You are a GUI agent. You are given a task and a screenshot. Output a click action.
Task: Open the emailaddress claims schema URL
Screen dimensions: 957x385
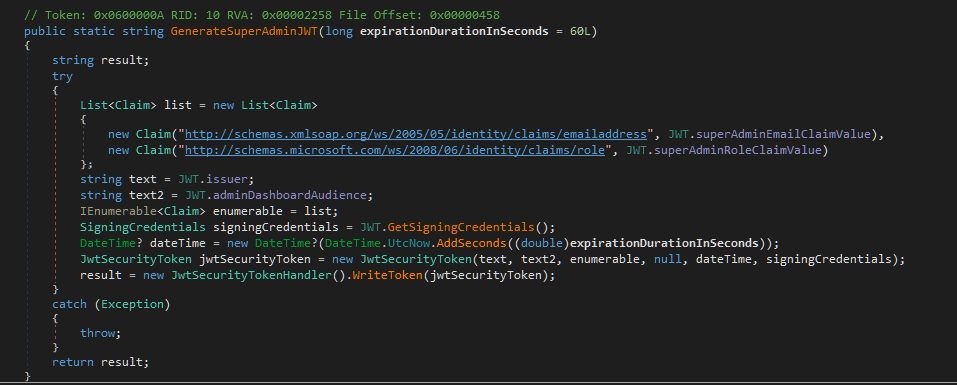(x=415, y=134)
